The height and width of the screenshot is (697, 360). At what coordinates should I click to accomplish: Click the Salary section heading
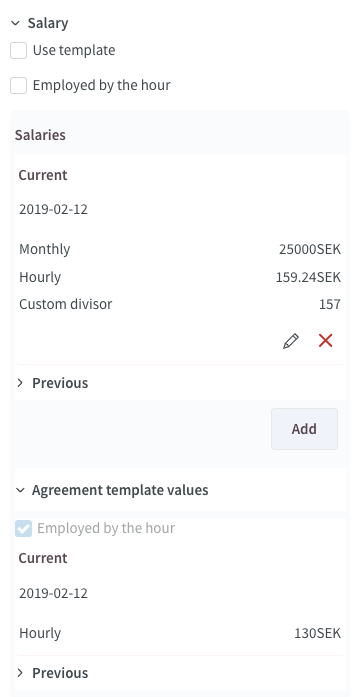tap(48, 24)
